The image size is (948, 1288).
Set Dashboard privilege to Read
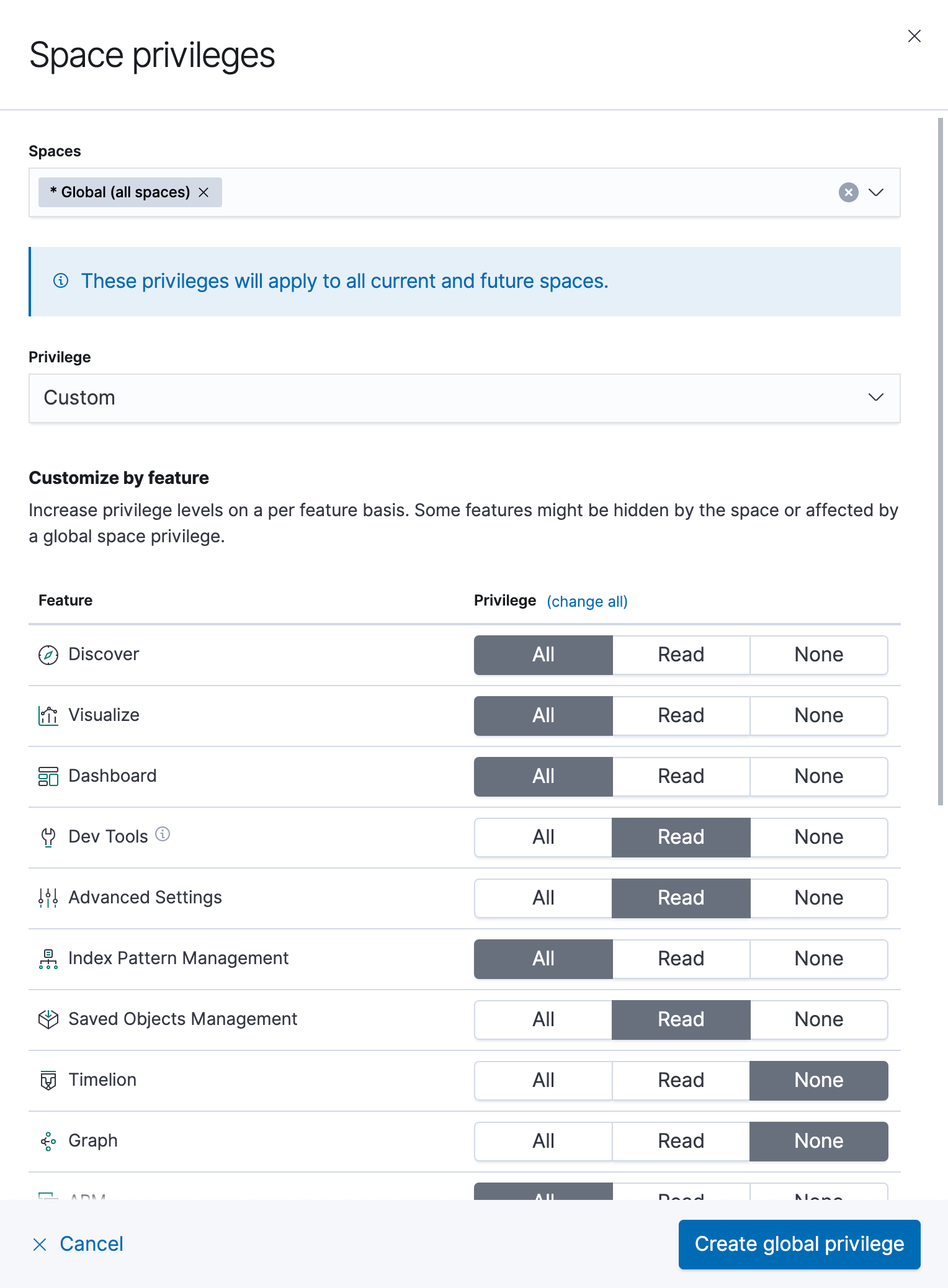(x=681, y=776)
